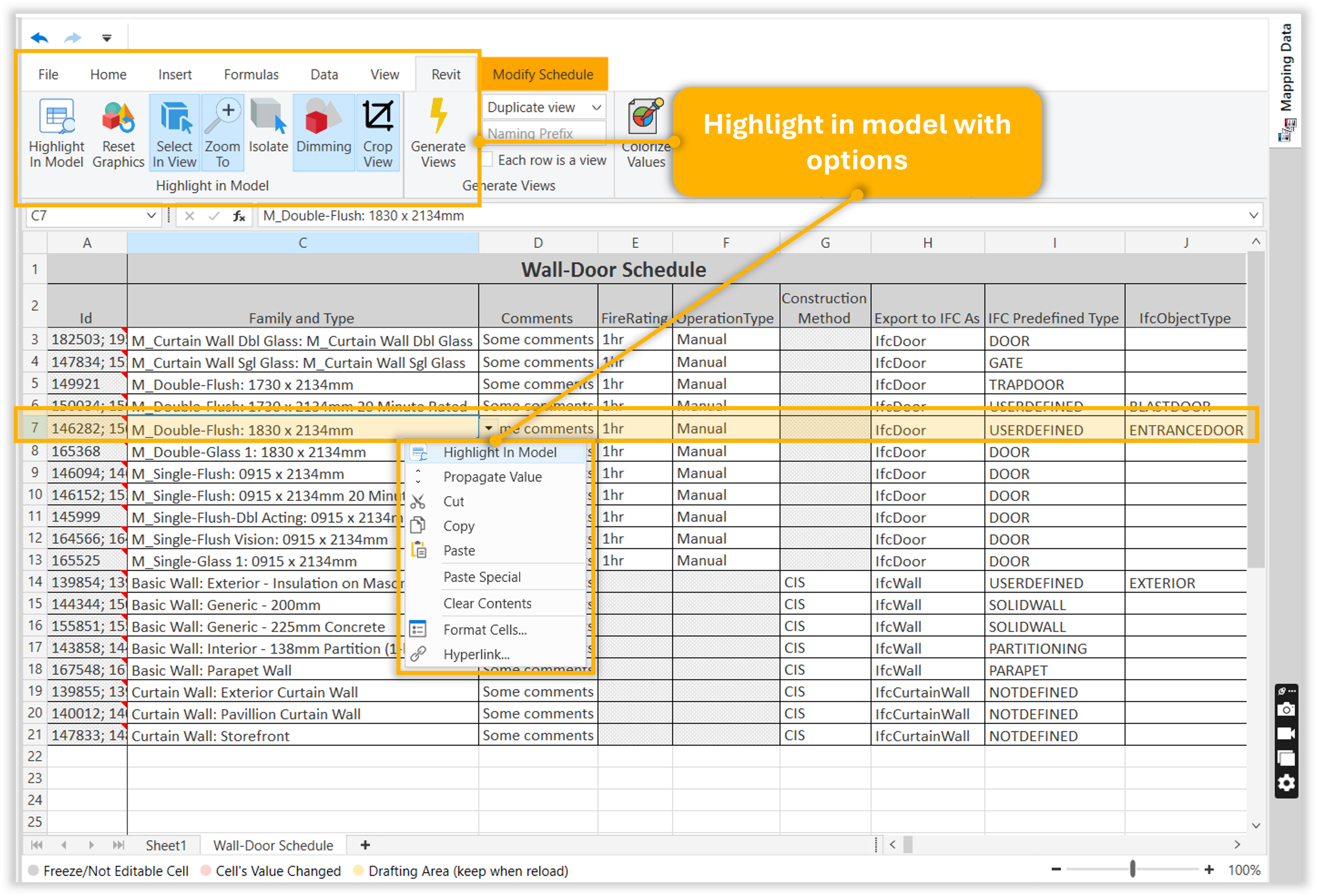
Task: Click the add new sheet plus button
Action: (365, 845)
